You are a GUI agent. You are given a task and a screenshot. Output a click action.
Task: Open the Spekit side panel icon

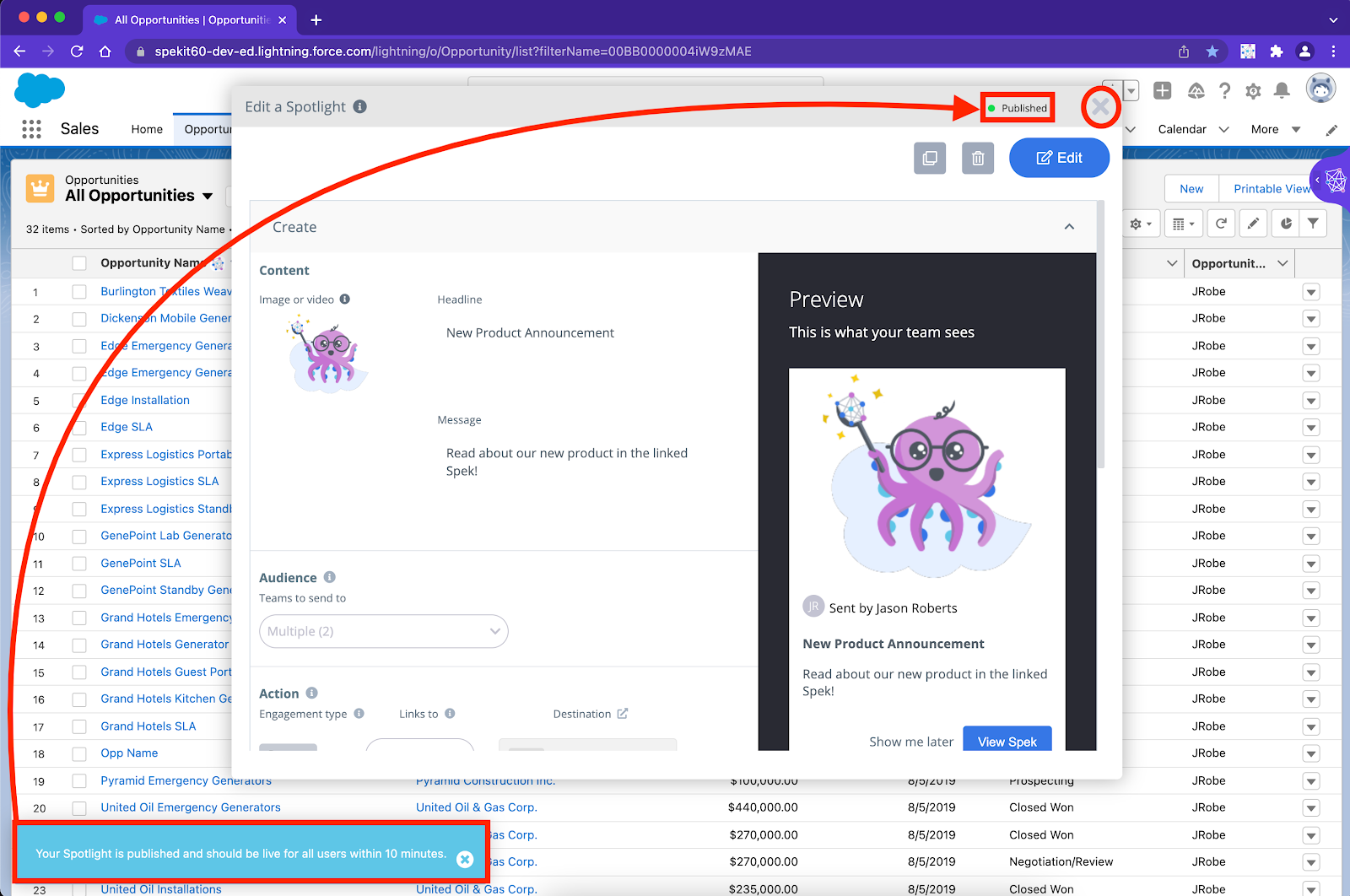tap(1333, 181)
